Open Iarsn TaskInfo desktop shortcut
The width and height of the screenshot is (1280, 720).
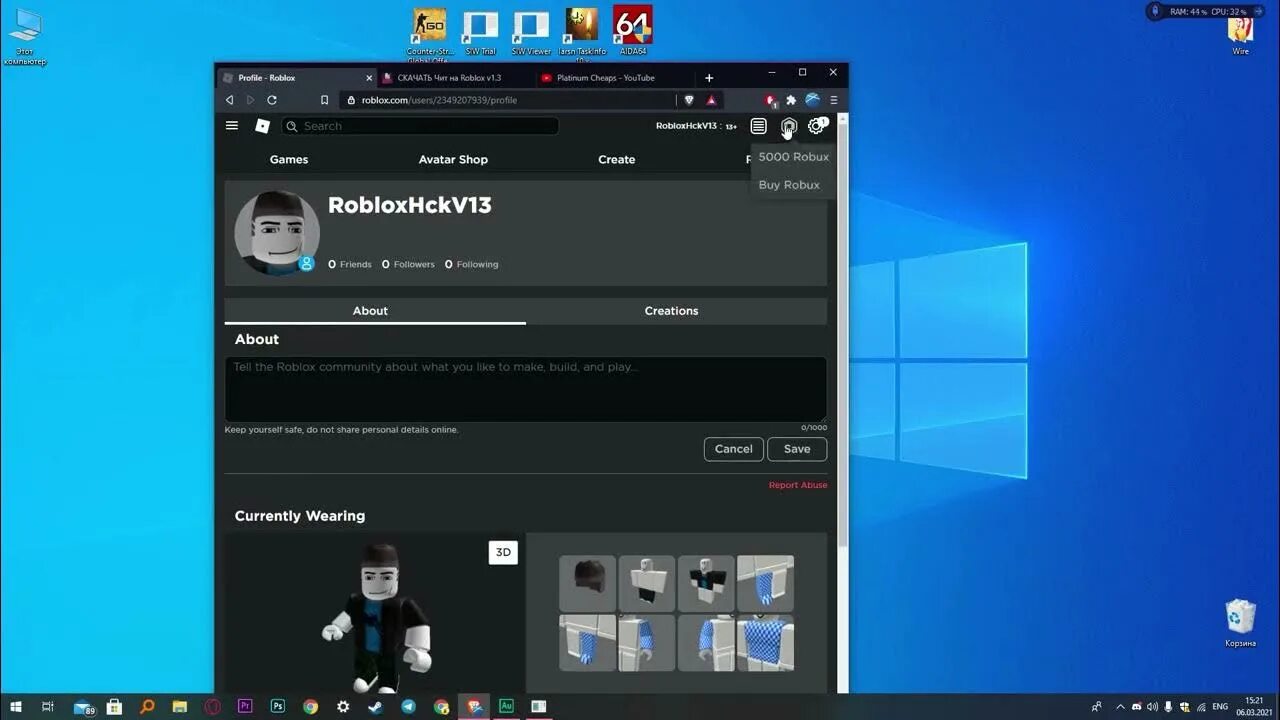pyautogui.click(x=582, y=34)
